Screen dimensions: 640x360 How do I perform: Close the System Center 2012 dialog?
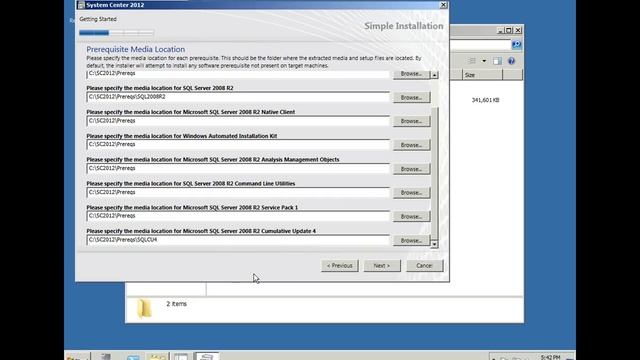[443, 5]
